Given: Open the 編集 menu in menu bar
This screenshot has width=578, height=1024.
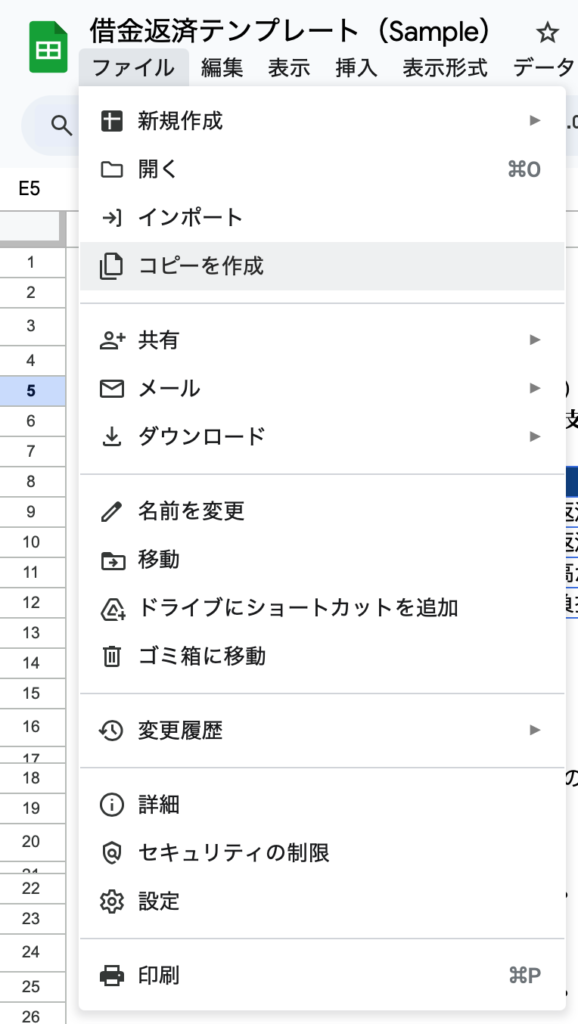Looking at the screenshot, I should click(x=222, y=67).
